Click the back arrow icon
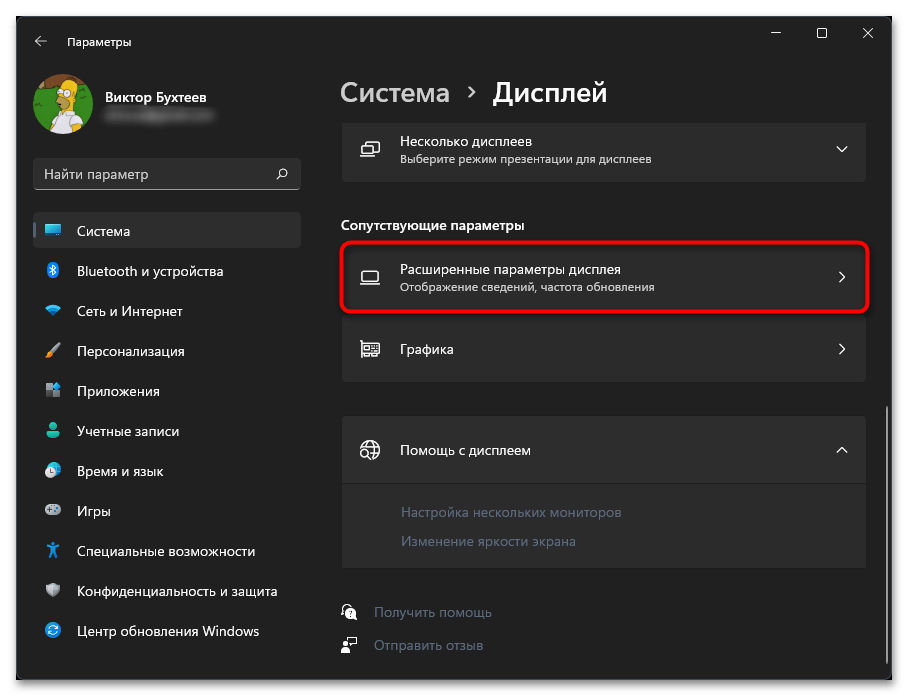908x696 pixels. click(41, 41)
